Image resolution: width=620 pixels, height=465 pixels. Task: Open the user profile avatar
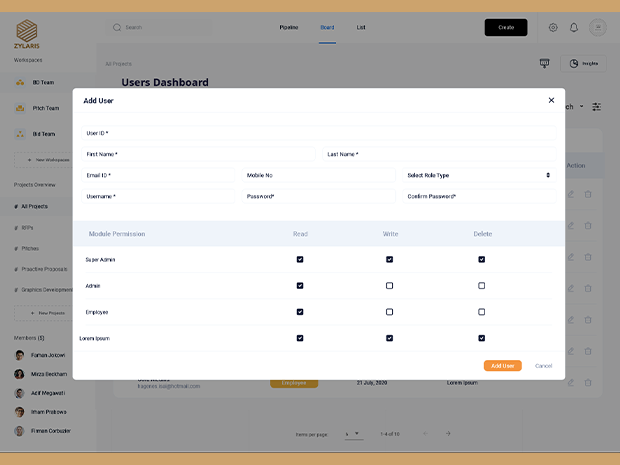(598, 28)
